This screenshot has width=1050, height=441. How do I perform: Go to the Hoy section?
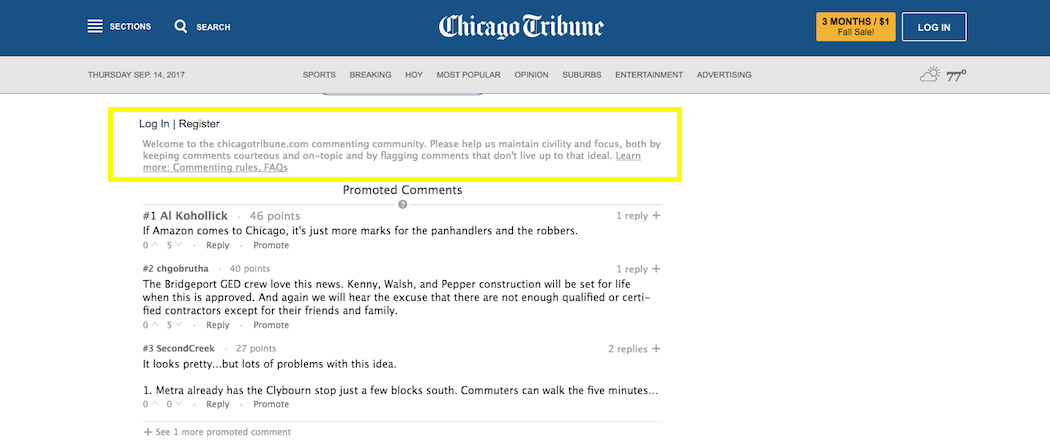pos(414,75)
